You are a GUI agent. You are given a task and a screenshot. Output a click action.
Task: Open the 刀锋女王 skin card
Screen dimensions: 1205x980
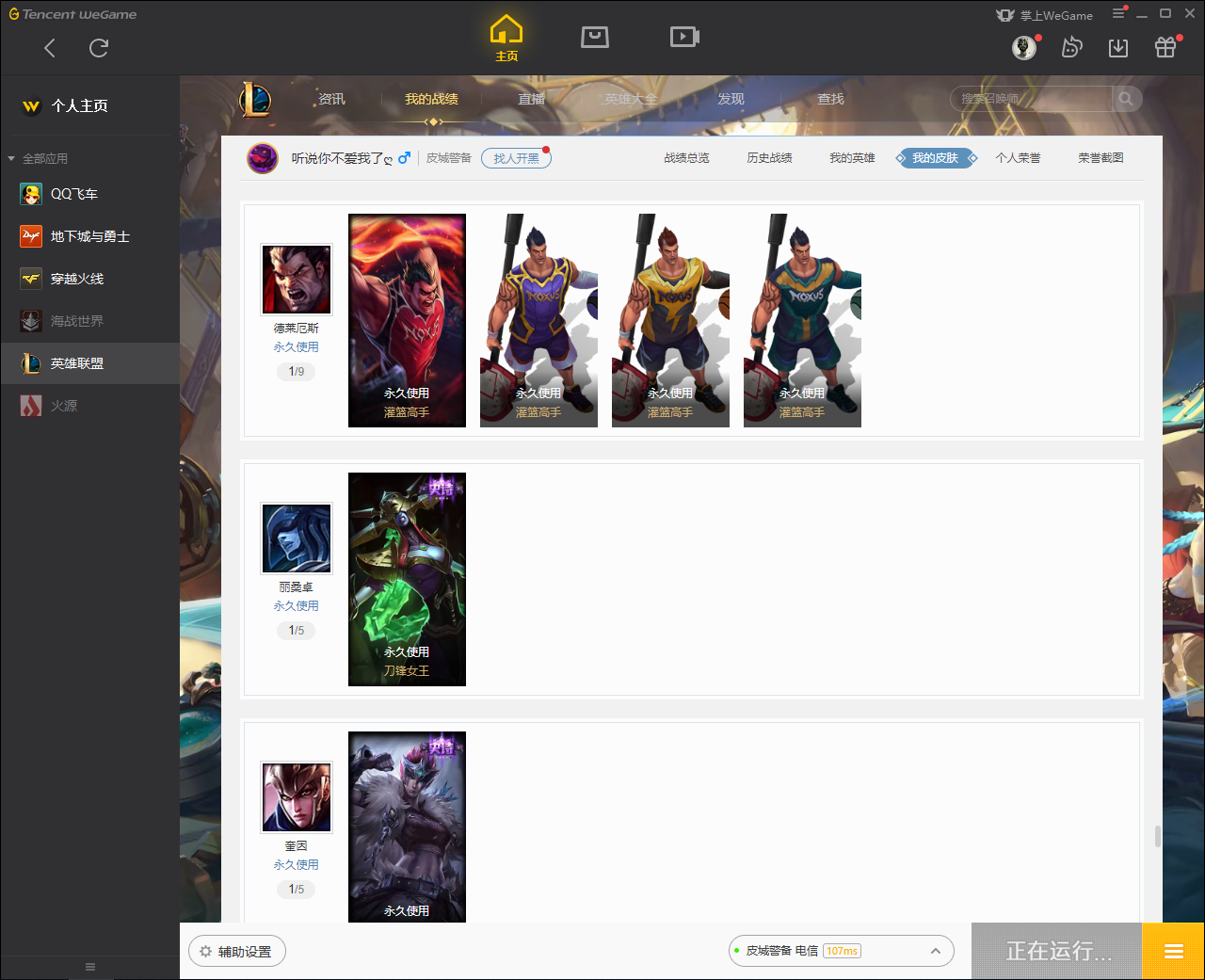pos(407,579)
